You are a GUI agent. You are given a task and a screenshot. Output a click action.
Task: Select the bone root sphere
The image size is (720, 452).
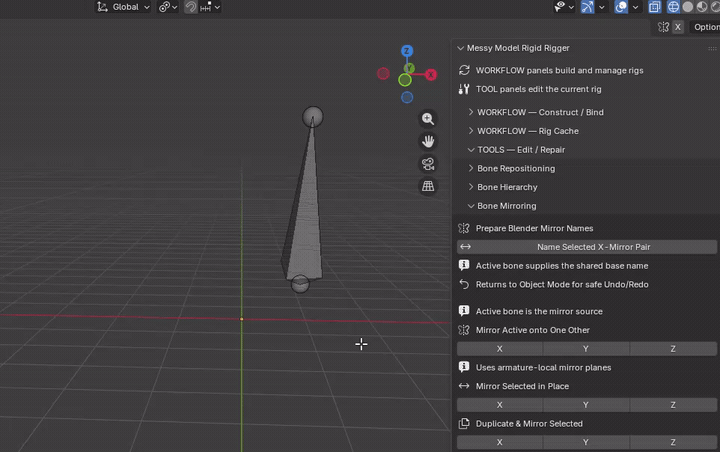300,284
